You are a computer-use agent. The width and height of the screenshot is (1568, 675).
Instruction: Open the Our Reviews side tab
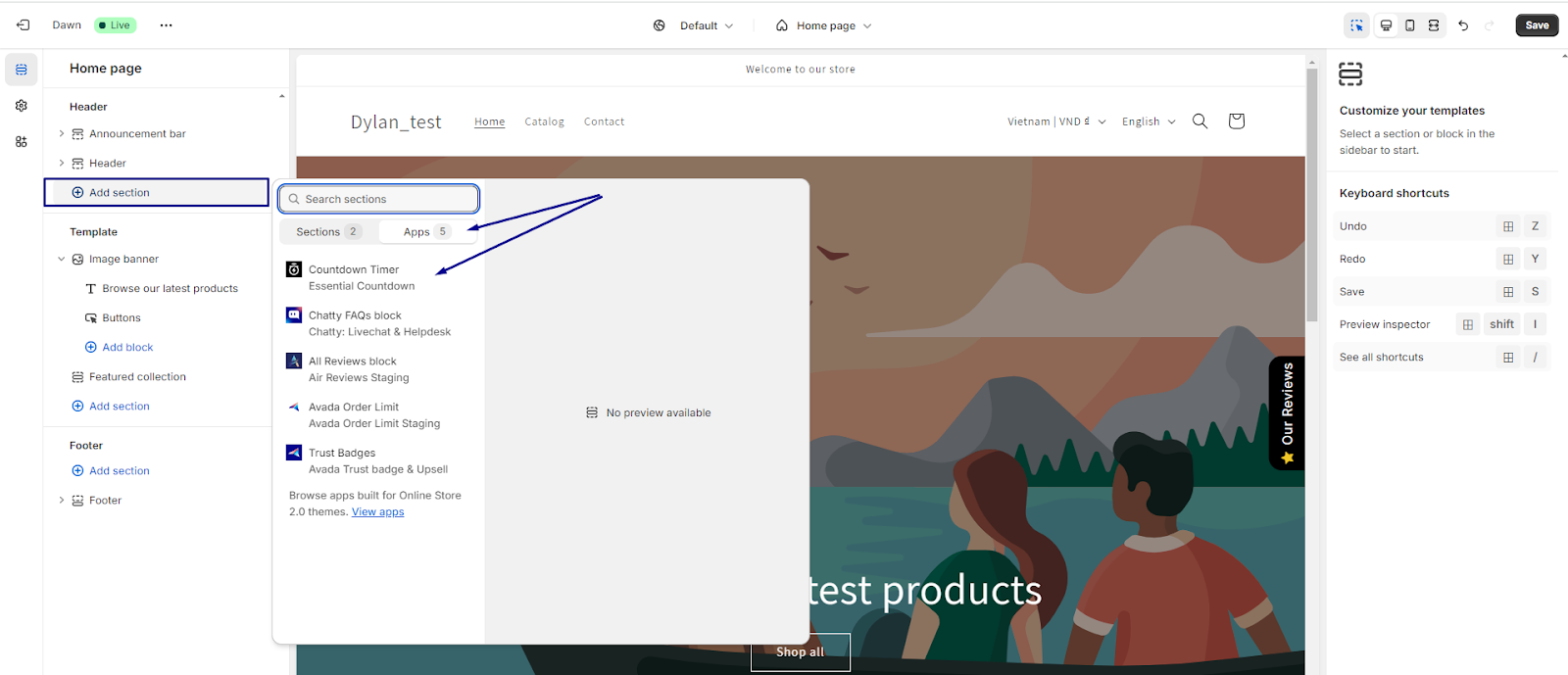tap(1287, 413)
